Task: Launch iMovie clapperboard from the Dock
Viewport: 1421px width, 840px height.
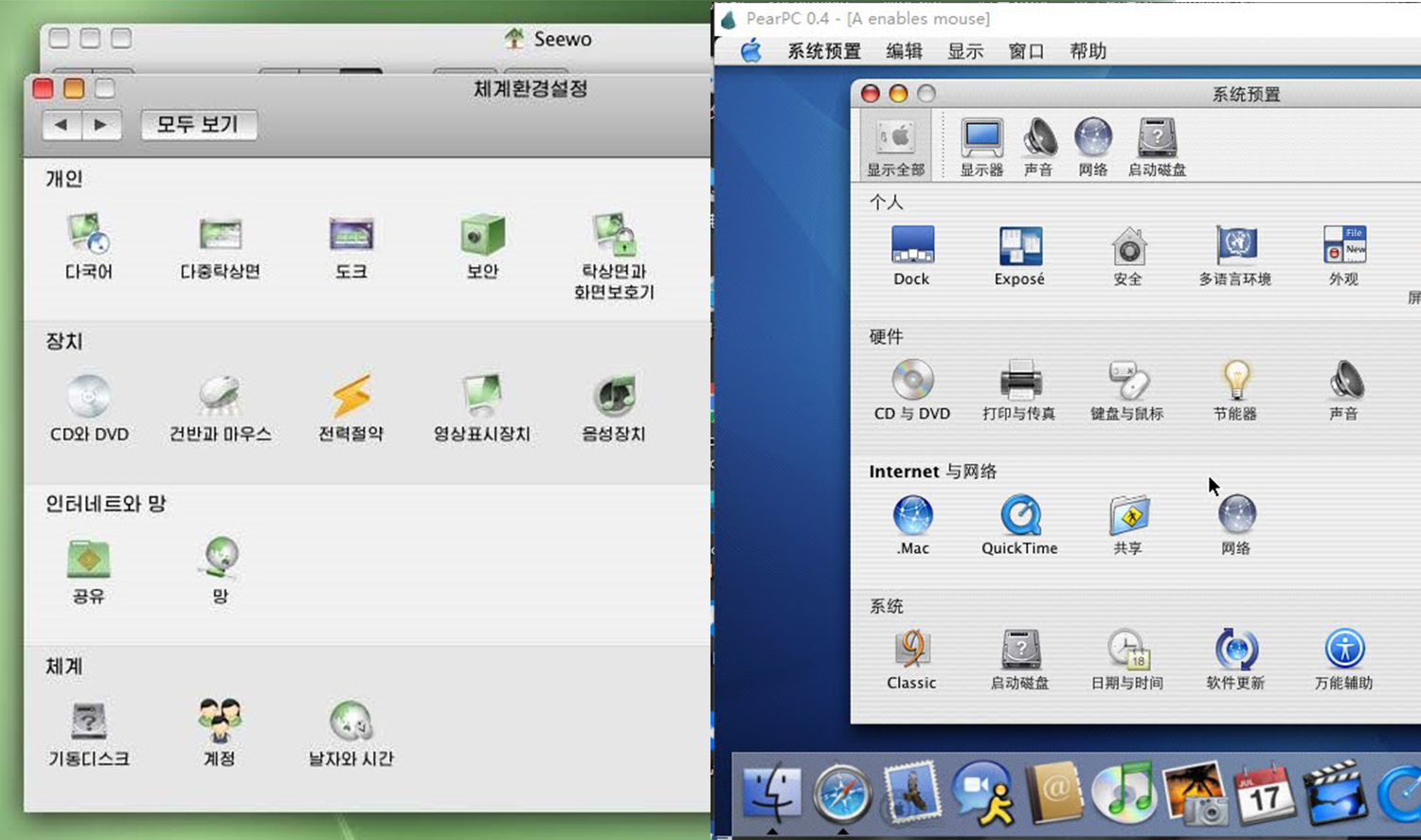Action: click(1336, 793)
